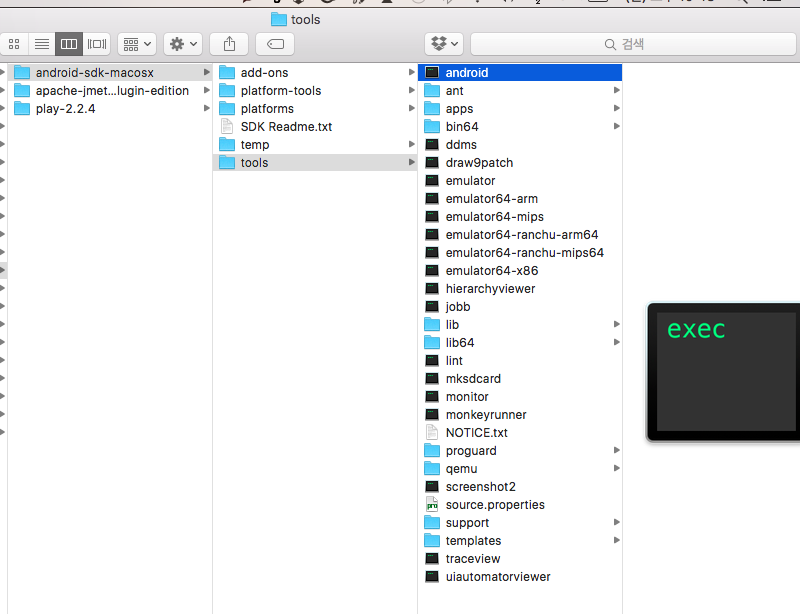Image resolution: width=800 pixels, height=614 pixels.
Task: Click the bin64 folder icon
Action: [432, 127]
